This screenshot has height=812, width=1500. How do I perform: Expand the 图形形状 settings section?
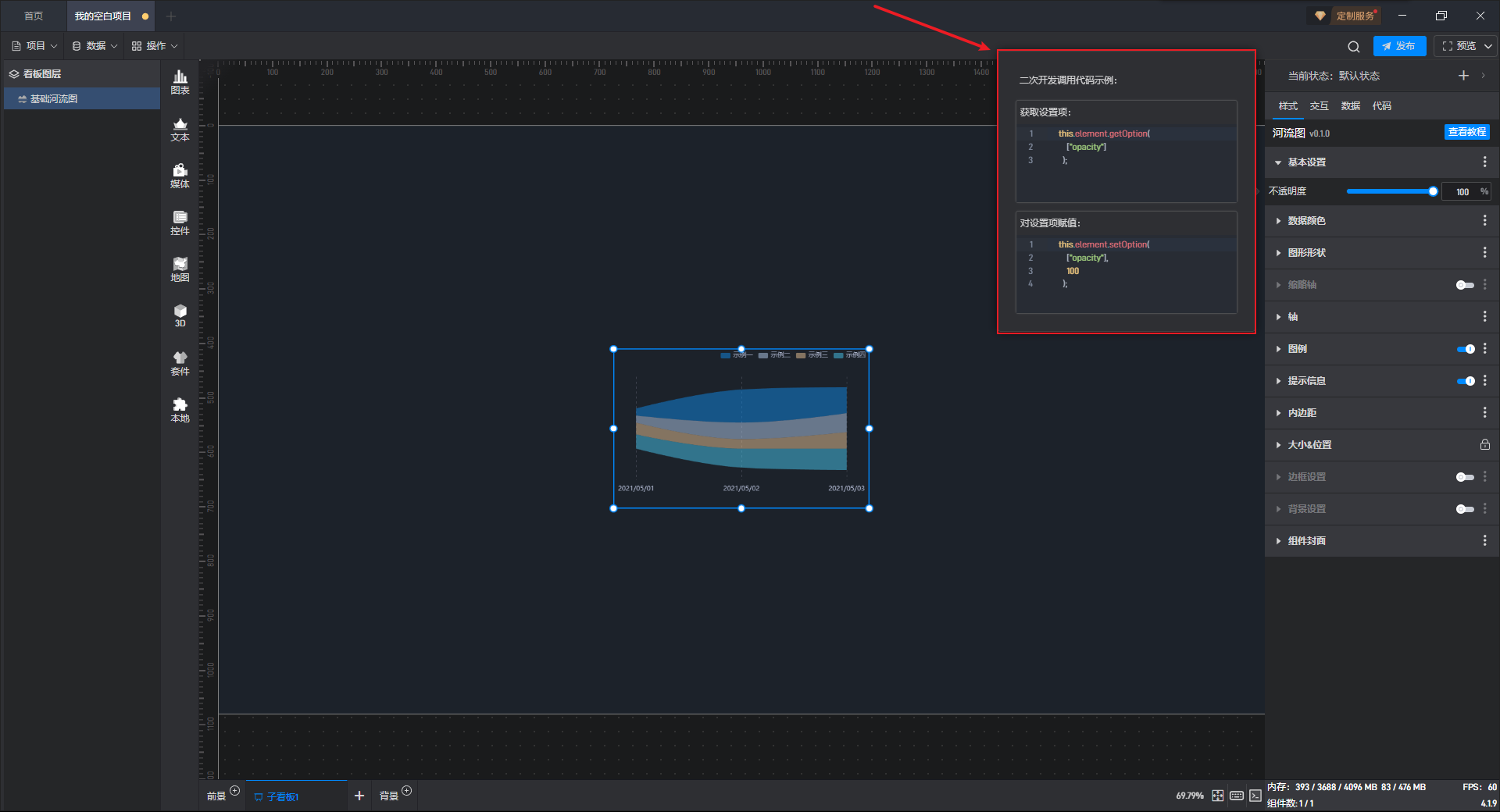coord(1306,253)
